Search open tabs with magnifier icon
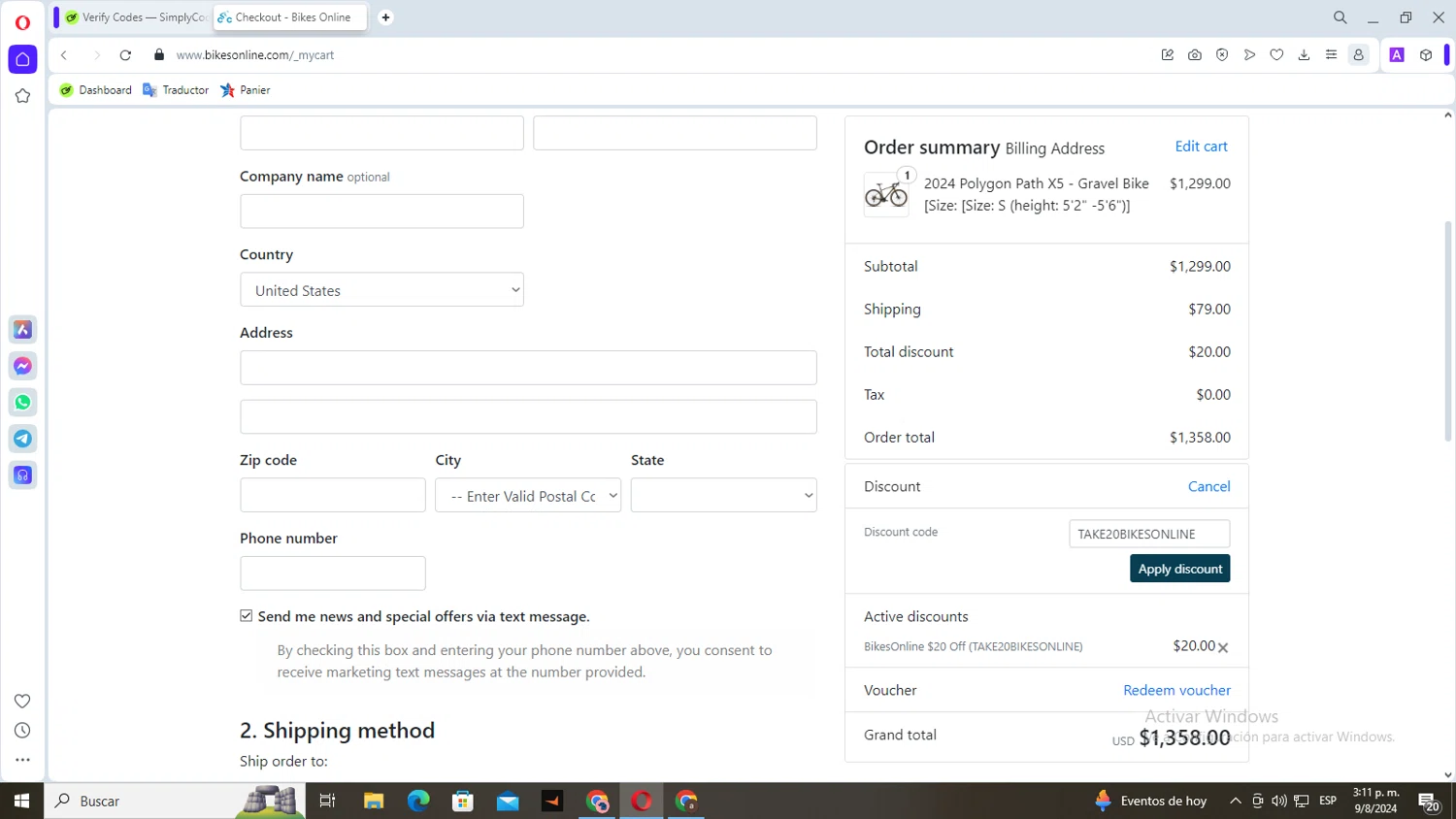 (1340, 17)
